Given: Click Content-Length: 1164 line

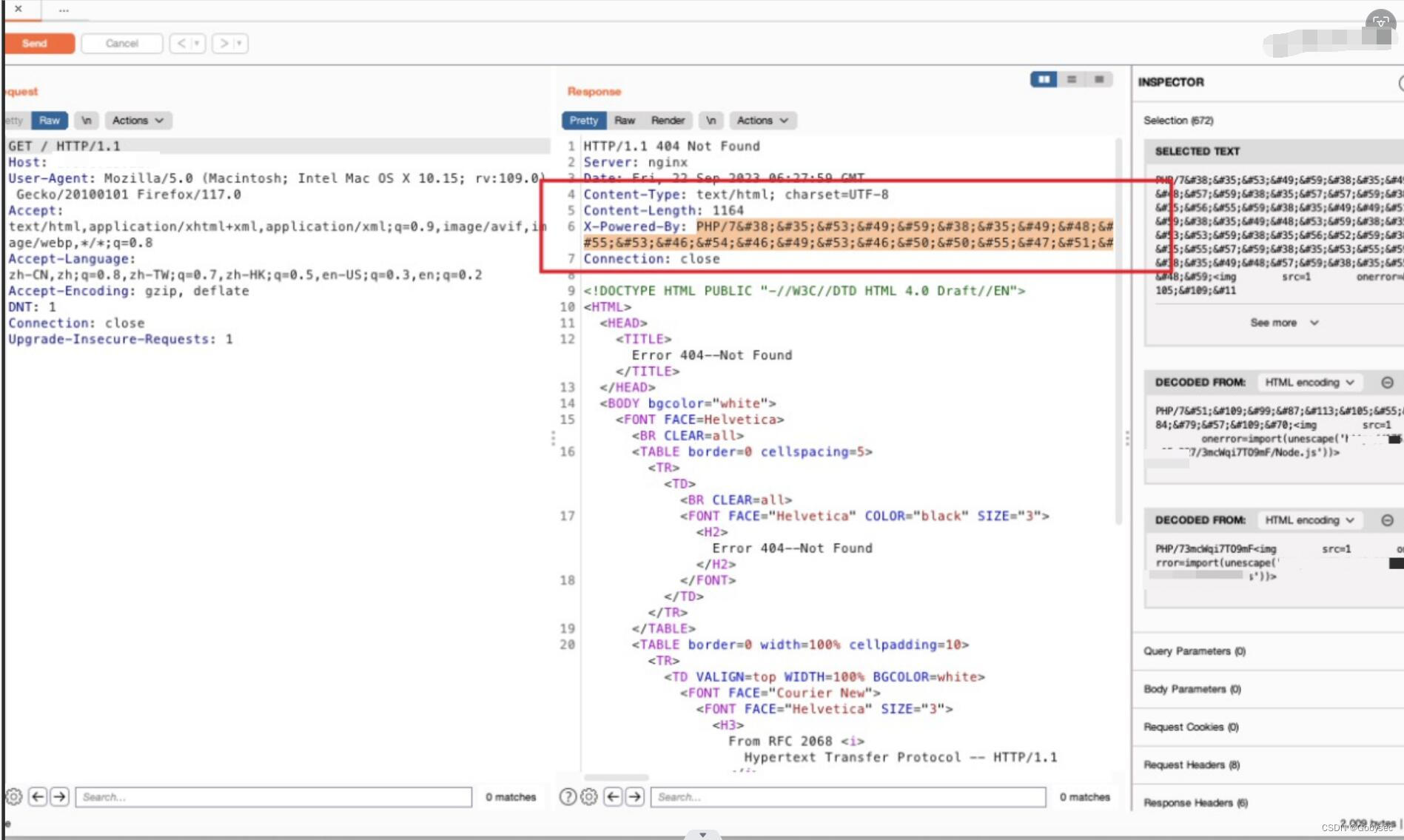Looking at the screenshot, I should (664, 211).
